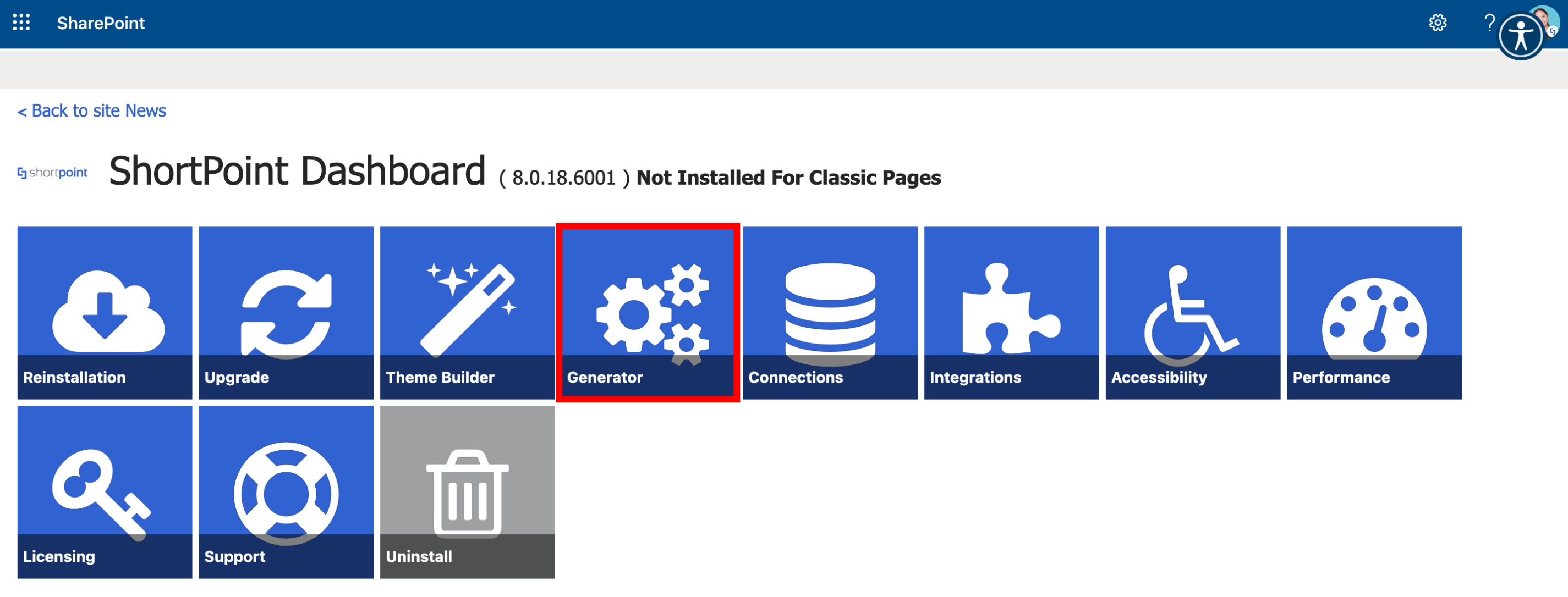Open the SharePoint app launcher grid

[21, 23]
